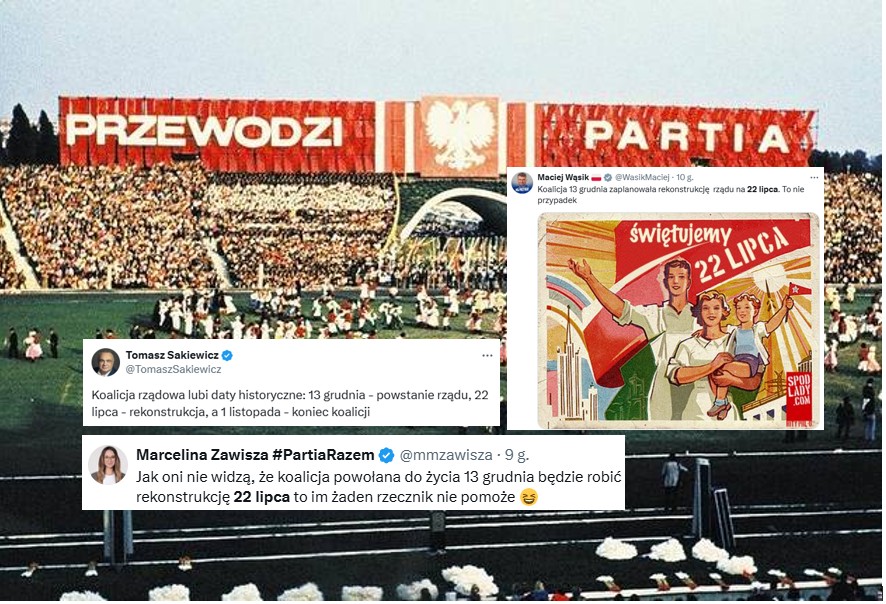Open Marcelina Zawisza's profile photo
Screen dimensions: 886x604
pyautogui.click(x=107, y=465)
